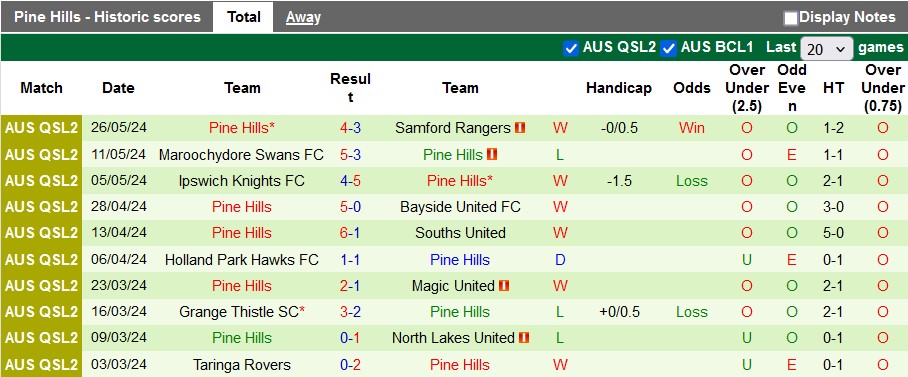Open Ipswich Knights FC team link
Image resolution: width=908 pixels, height=377 pixels.
[x=241, y=181]
